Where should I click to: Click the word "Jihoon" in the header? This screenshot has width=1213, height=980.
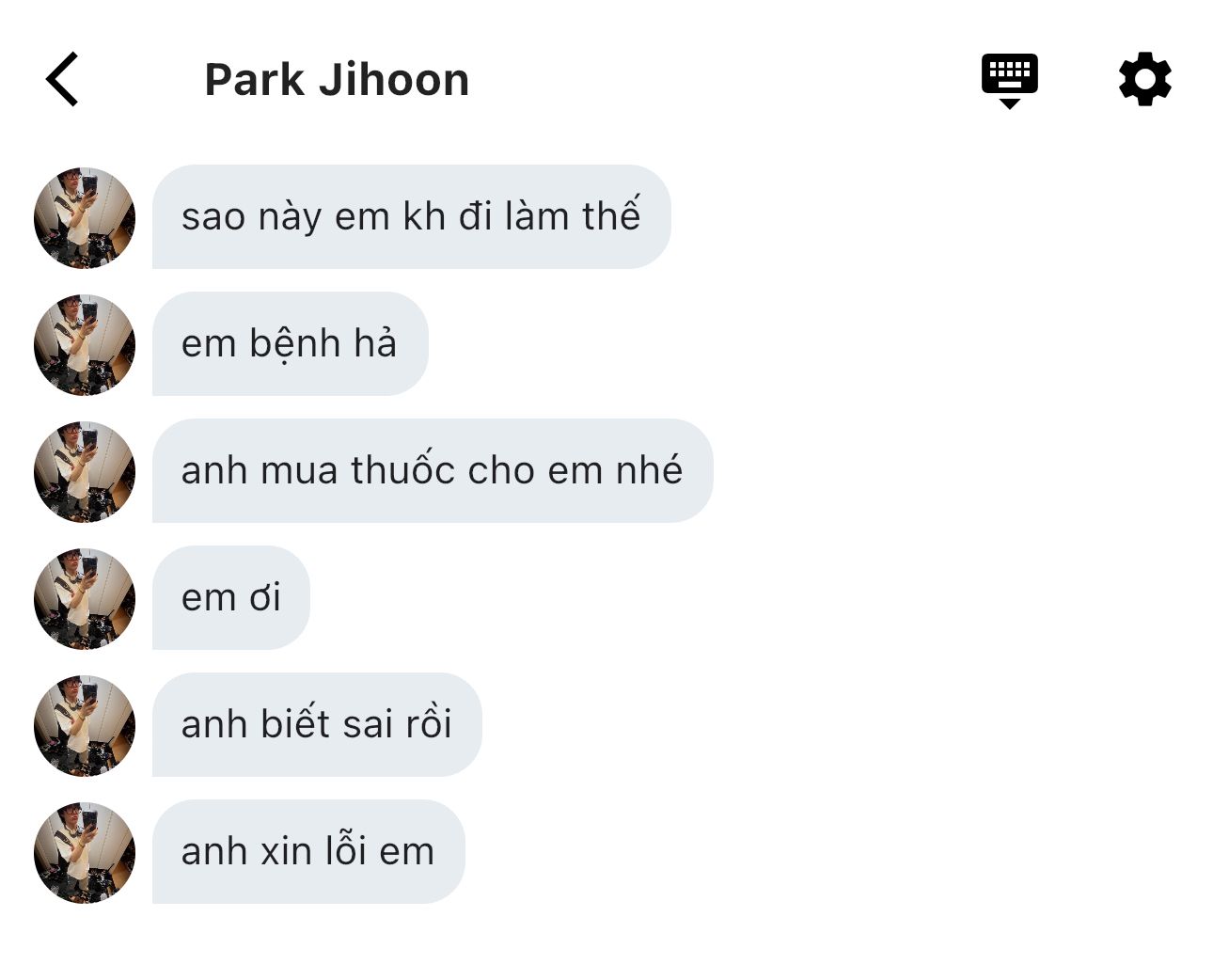click(394, 80)
